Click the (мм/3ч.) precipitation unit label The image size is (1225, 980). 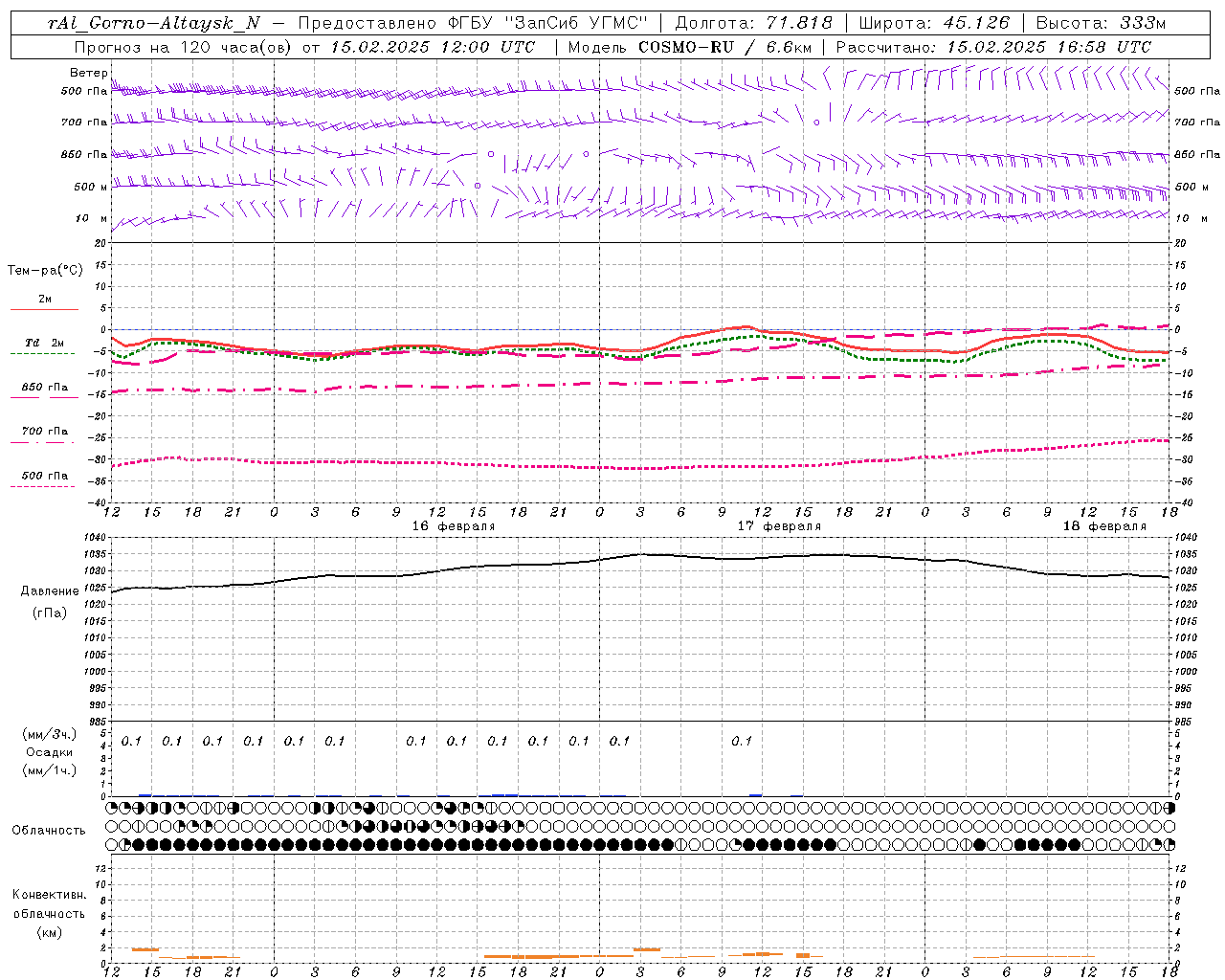(x=50, y=734)
